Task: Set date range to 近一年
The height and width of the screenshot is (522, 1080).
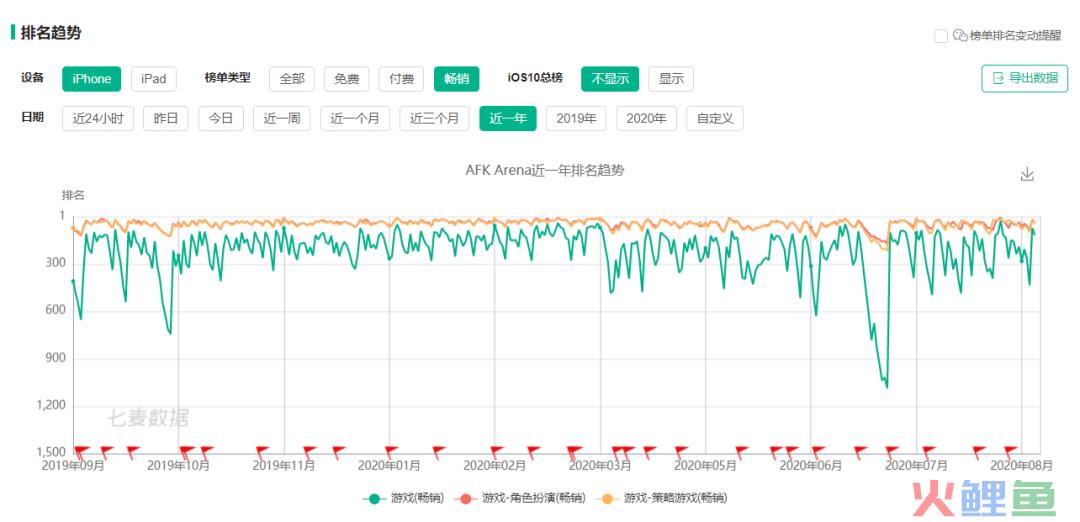Action: (508, 118)
